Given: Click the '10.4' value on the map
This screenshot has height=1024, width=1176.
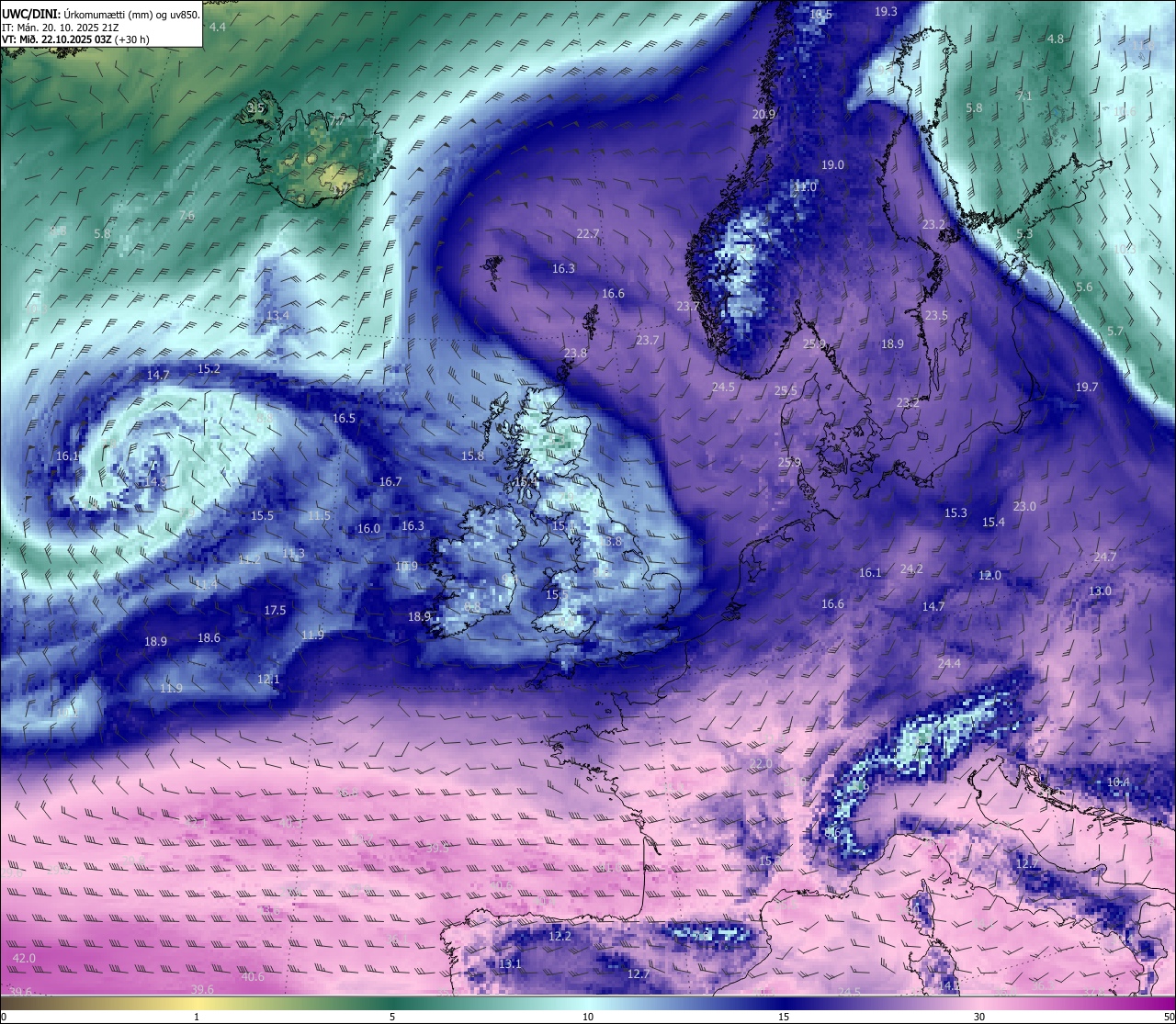Looking at the screenshot, I should [x=1118, y=782].
